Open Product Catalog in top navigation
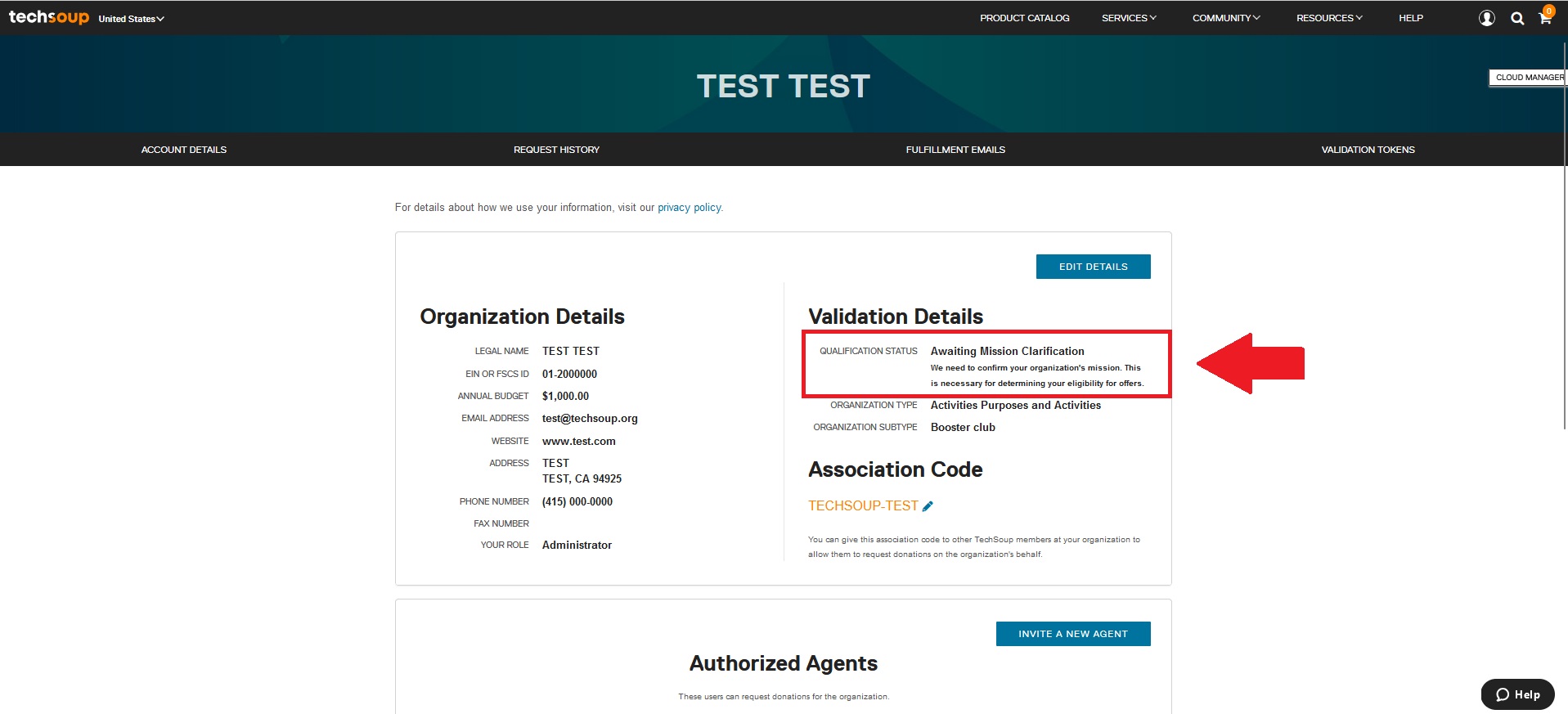Screen dimensions: 1568x714 point(1024,18)
